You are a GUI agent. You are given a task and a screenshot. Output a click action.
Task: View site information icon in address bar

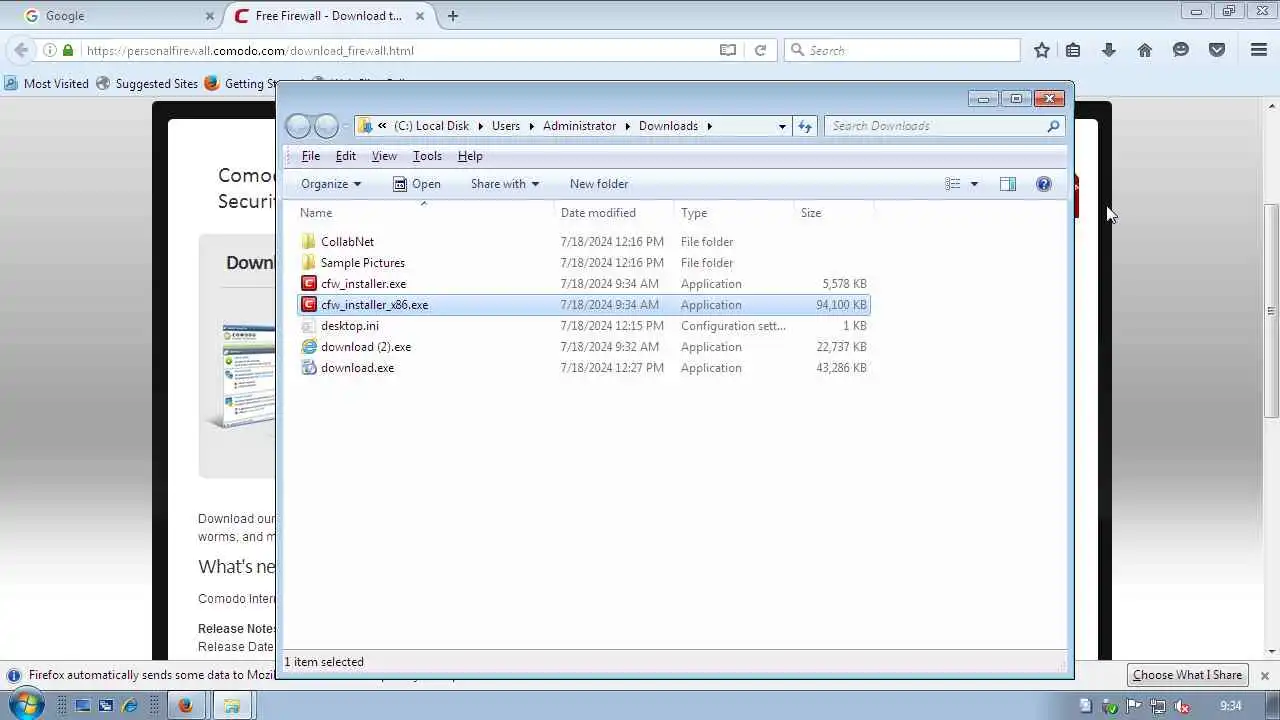click(x=49, y=50)
